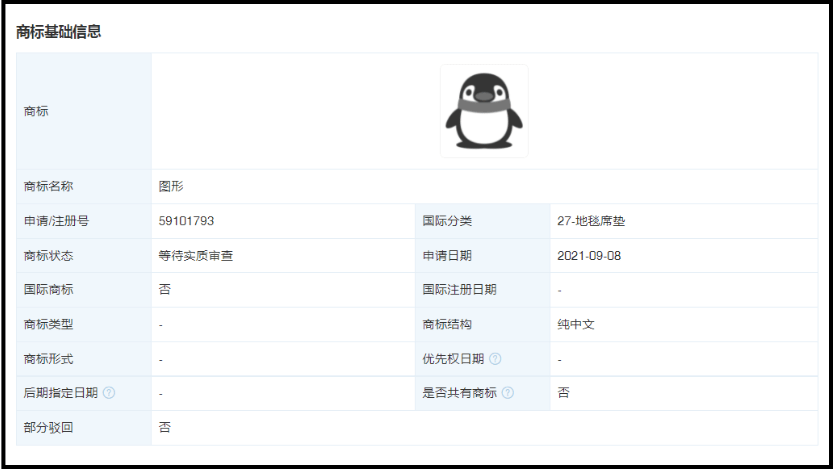Click the 部分驳回 label
Image resolution: width=833 pixels, height=470 pixels.
(49, 427)
